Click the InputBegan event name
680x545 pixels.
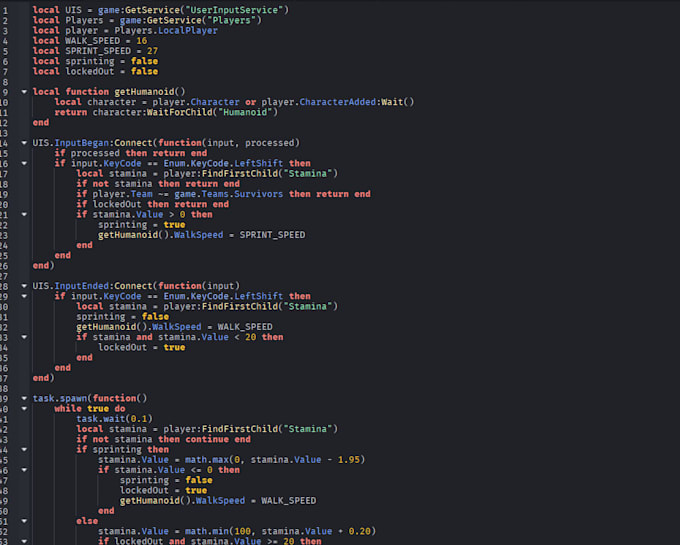tap(82, 143)
